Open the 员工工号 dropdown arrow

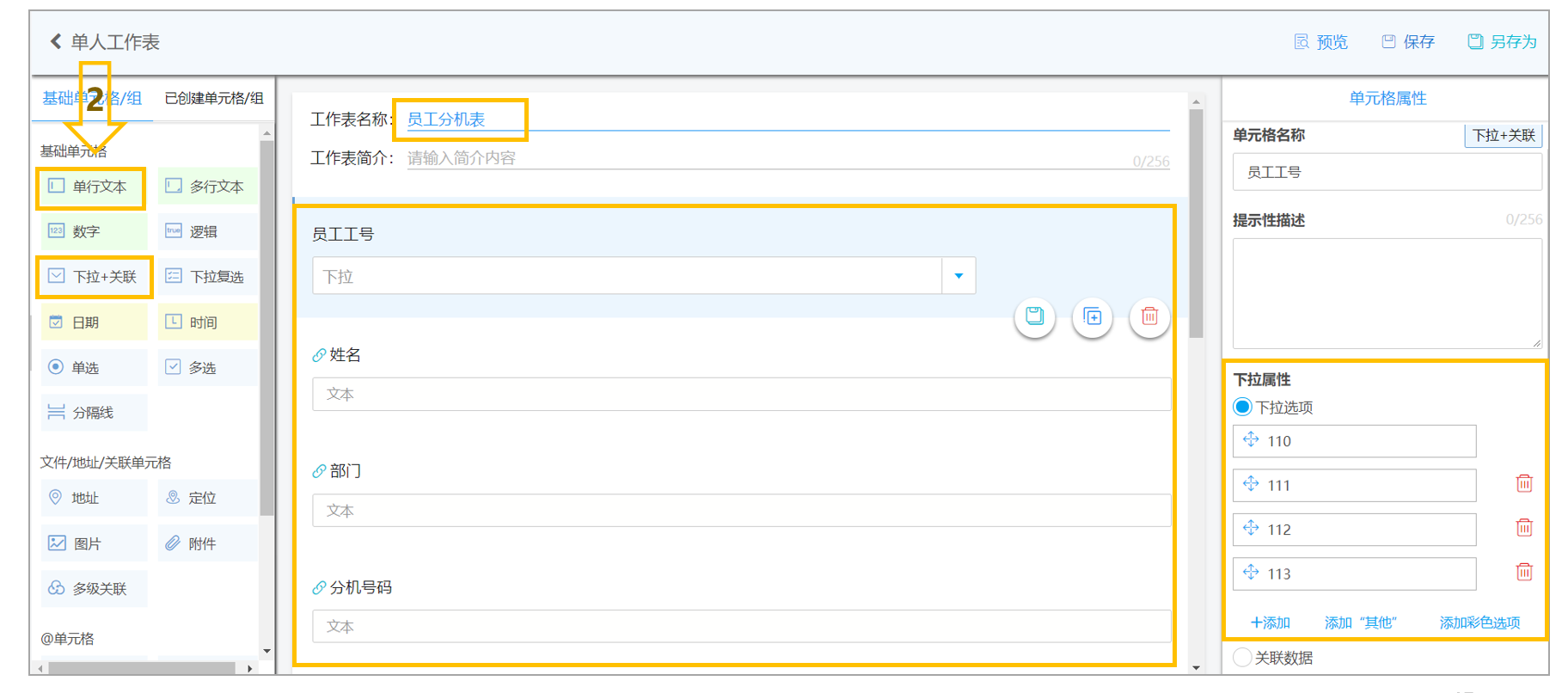(959, 276)
